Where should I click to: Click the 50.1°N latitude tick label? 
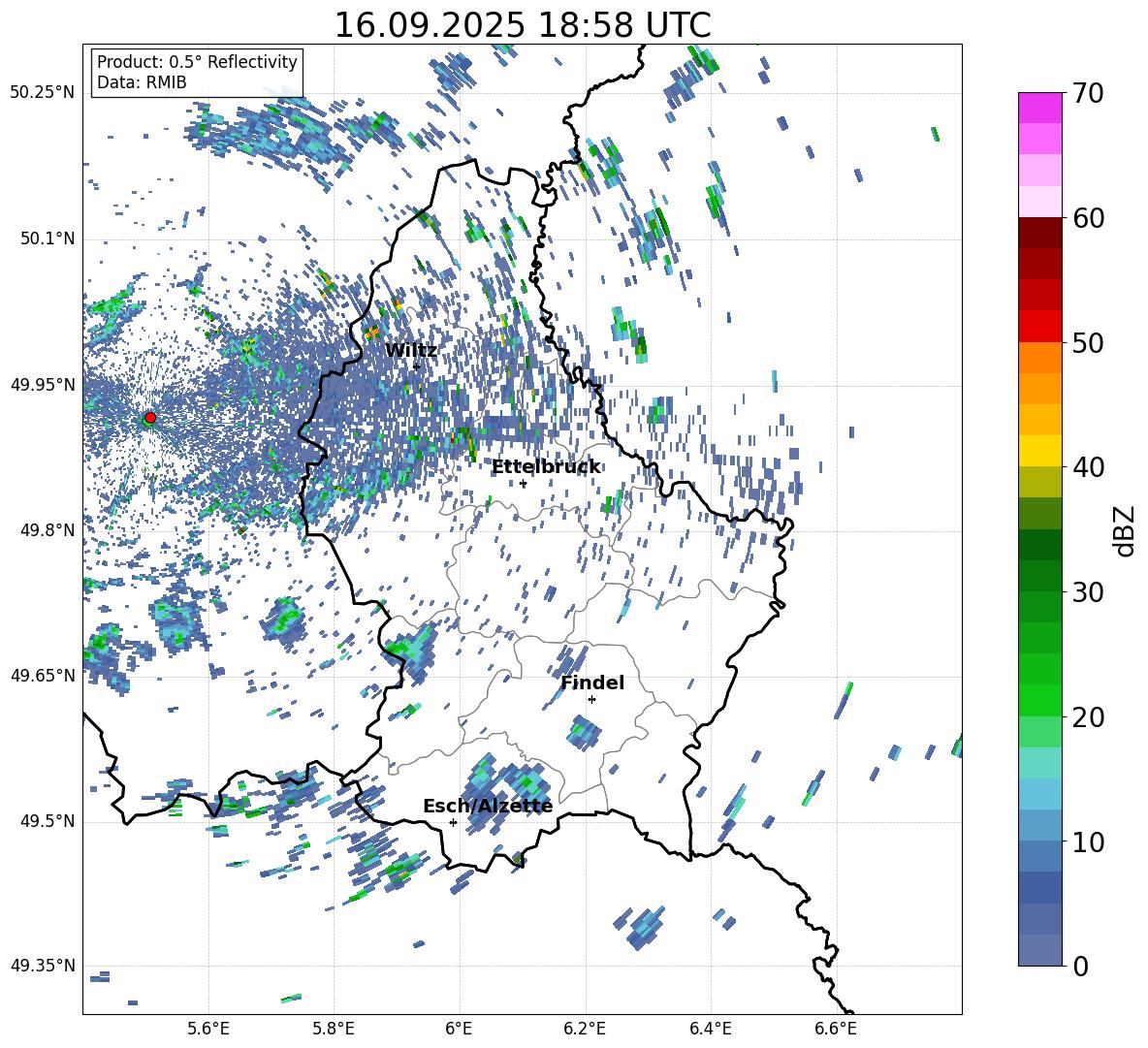pyautogui.click(x=48, y=238)
